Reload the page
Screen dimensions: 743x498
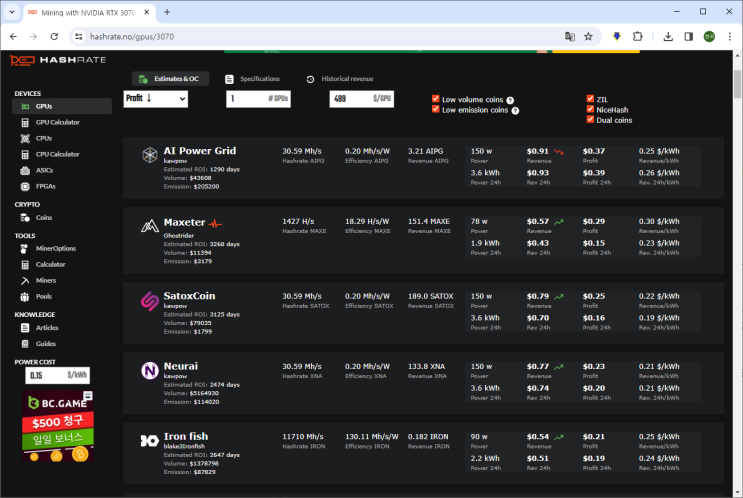(x=54, y=36)
